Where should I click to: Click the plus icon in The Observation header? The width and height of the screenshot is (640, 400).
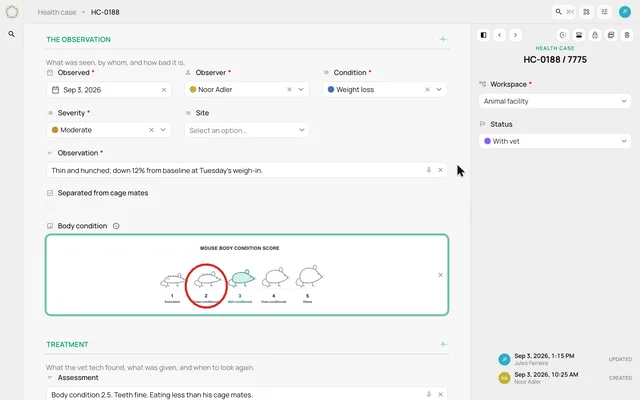443,39
